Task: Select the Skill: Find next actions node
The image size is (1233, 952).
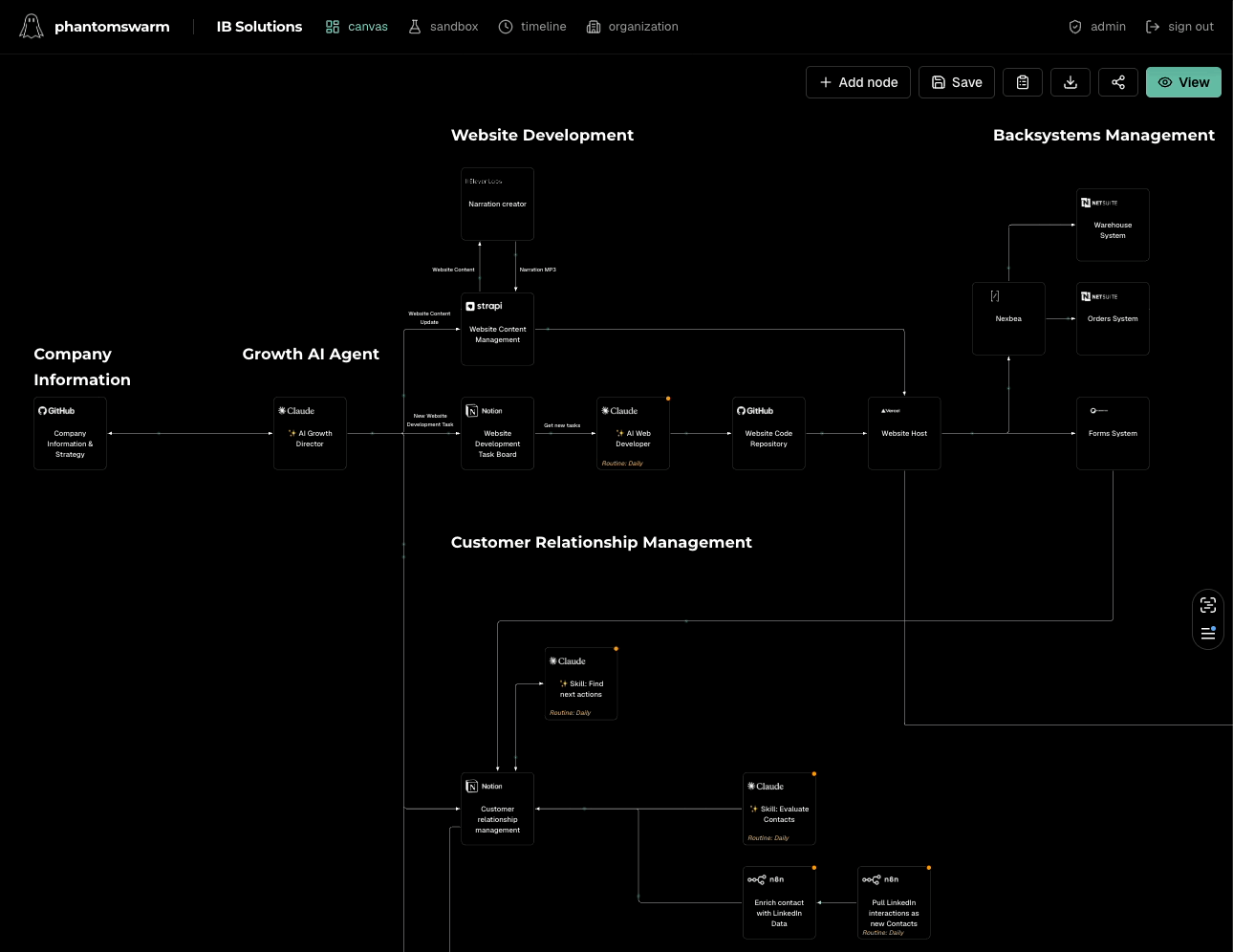Action: click(x=581, y=683)
